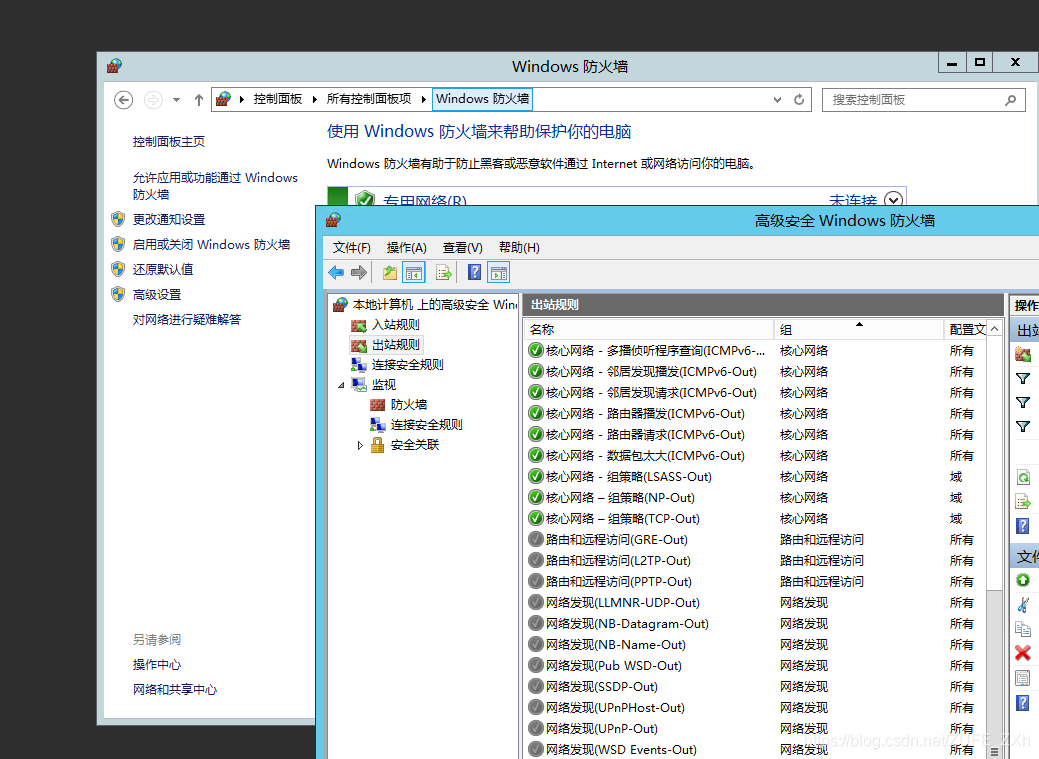This screenshot has height=759, width=1039.
Task: Click the shield icon next to 更改通知设置
Action: click(x=118, y=219)
